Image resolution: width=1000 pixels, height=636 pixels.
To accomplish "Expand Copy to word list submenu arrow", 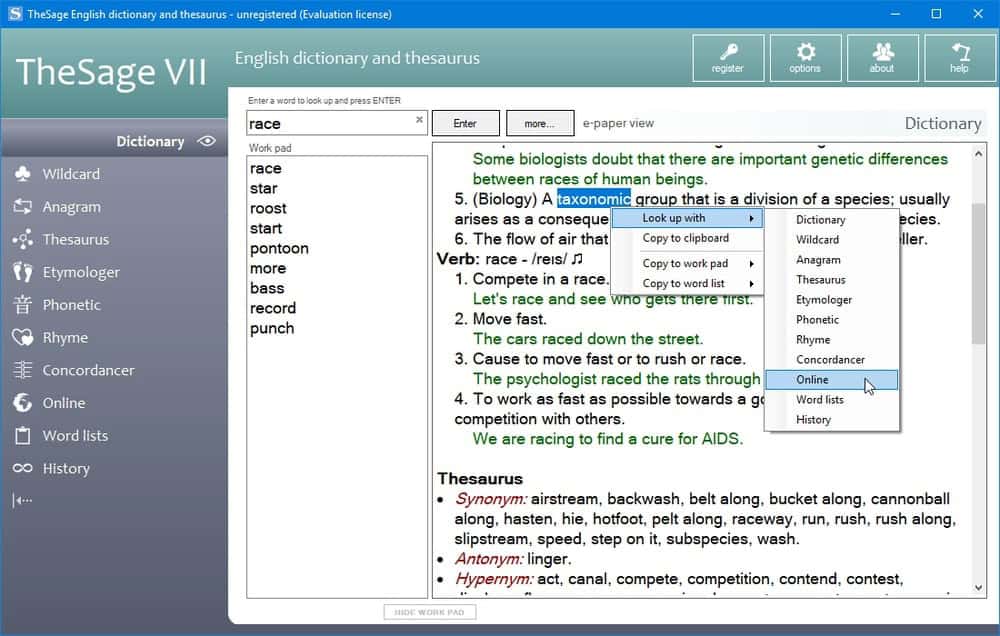I will click(x=752, y=283).
